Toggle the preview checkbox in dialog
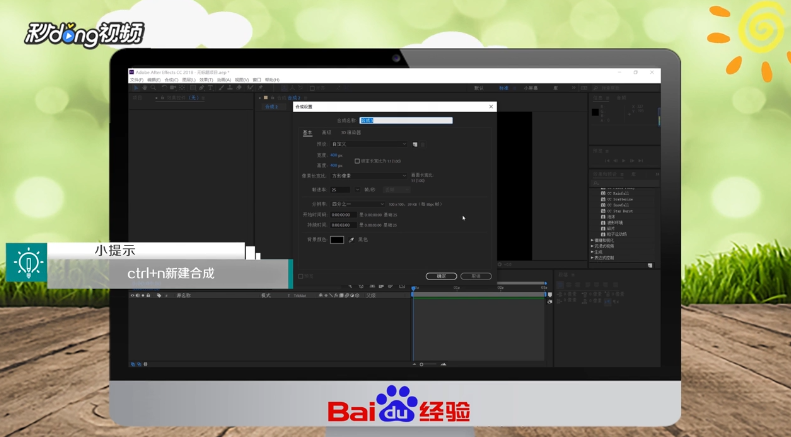 point(301,276)
